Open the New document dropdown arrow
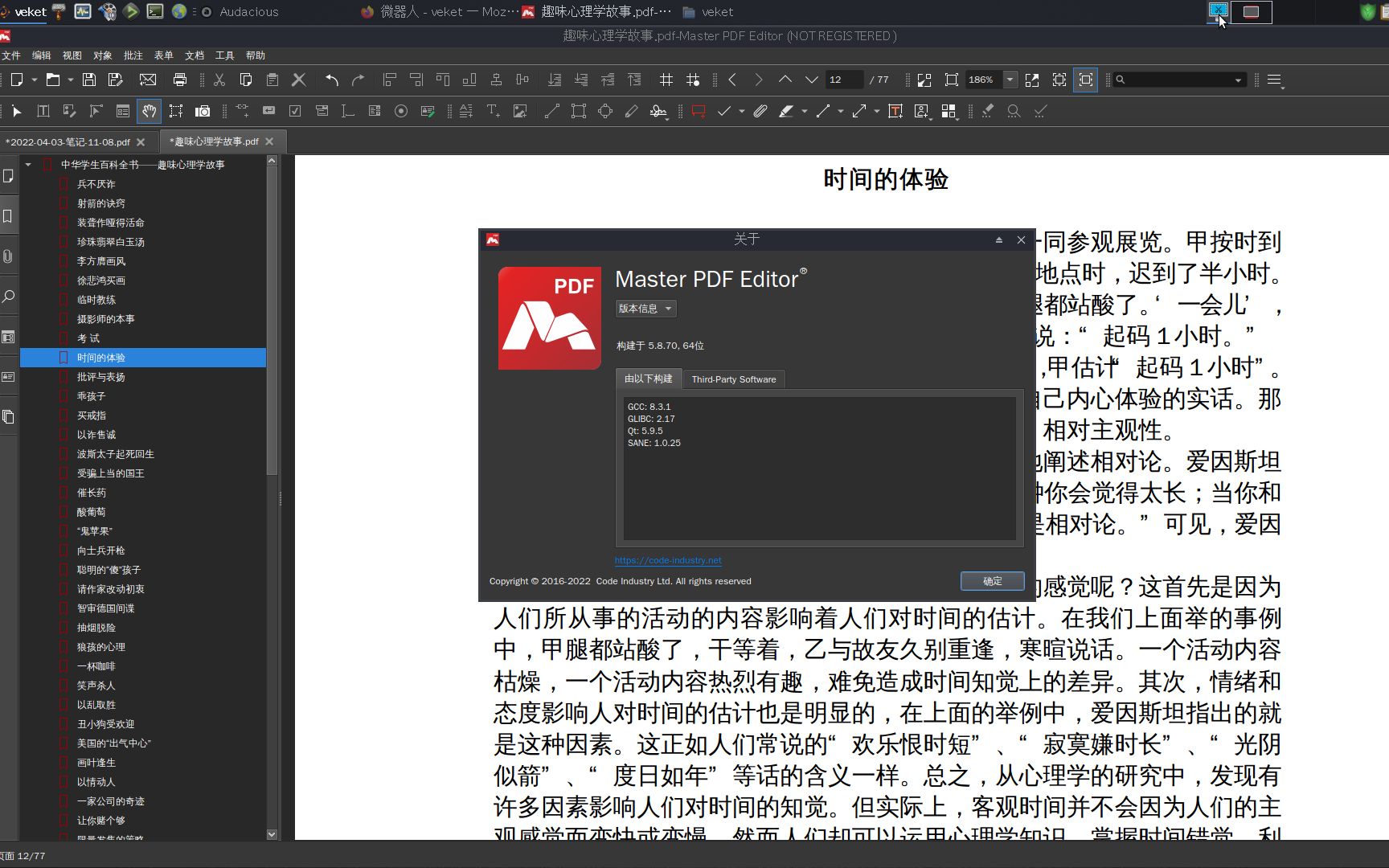 click(35, 80)
